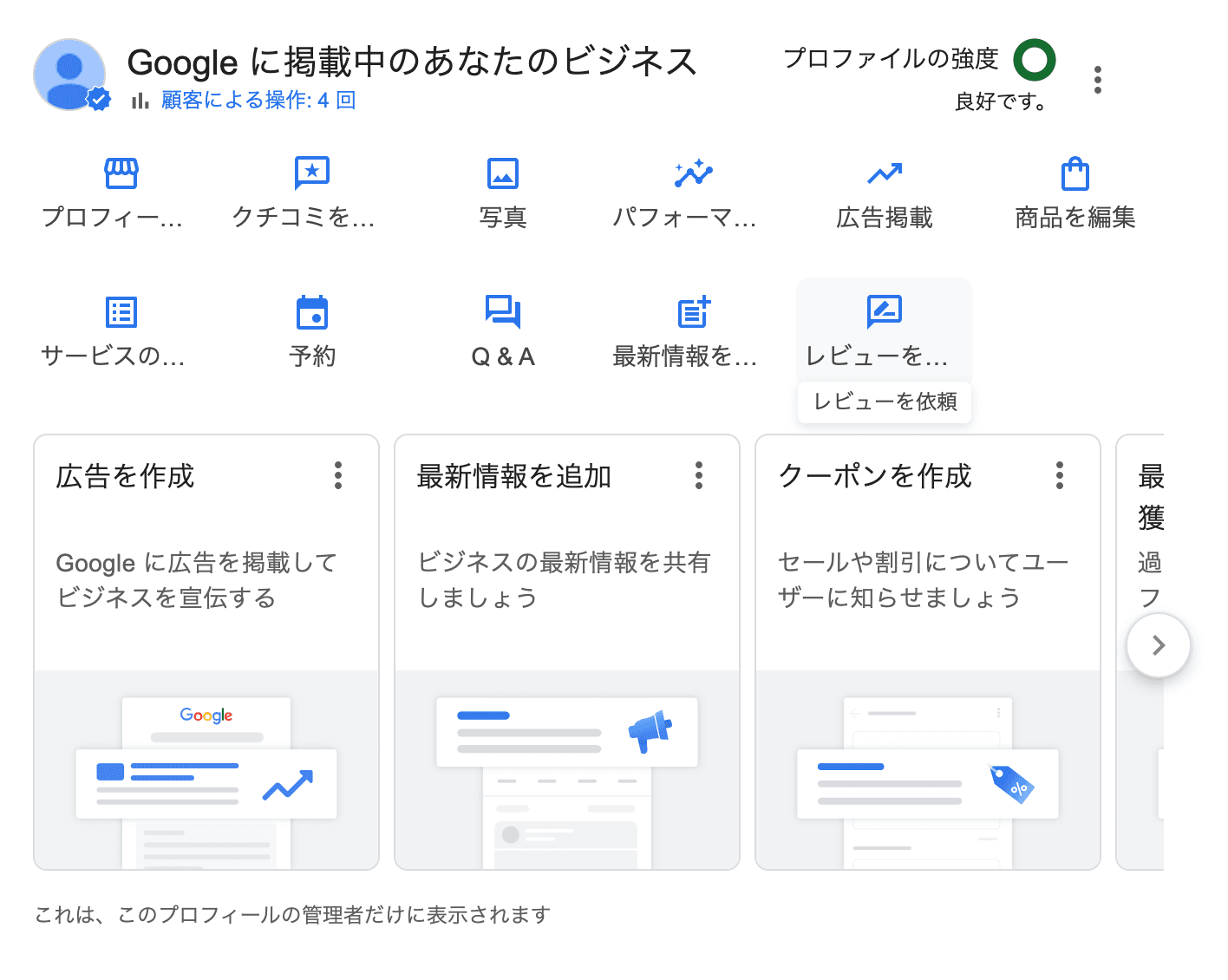The width and height of the screenshot is (1228, 980).
Task: Click the クーポンを作成 card title
Action: tap(875, 476)
